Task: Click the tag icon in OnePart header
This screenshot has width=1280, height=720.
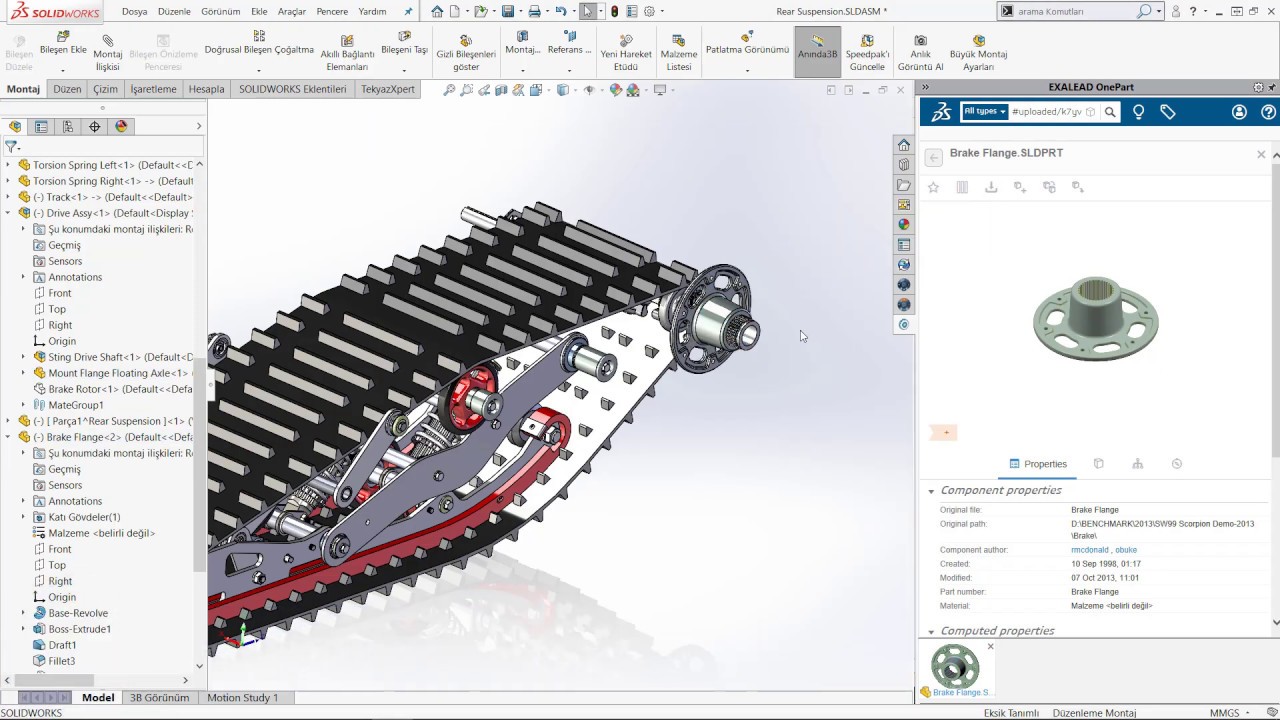Action: tap(1167, 112)
